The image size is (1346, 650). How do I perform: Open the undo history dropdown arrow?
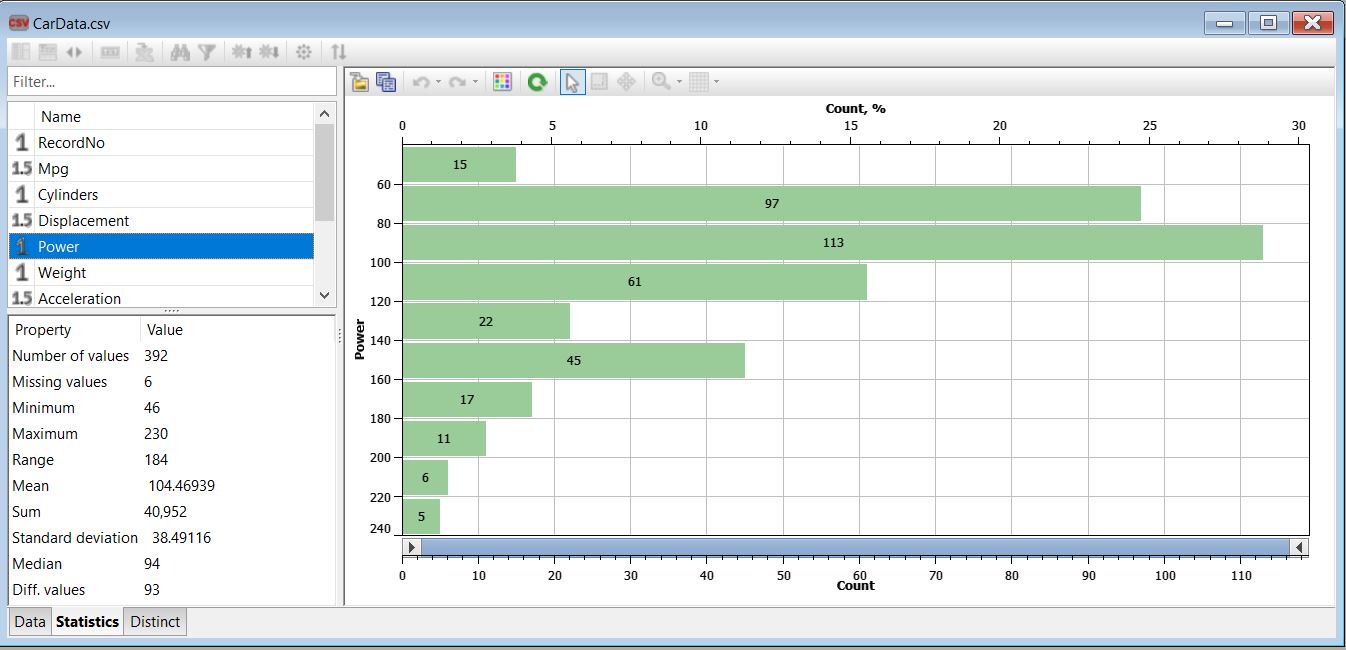438,82
